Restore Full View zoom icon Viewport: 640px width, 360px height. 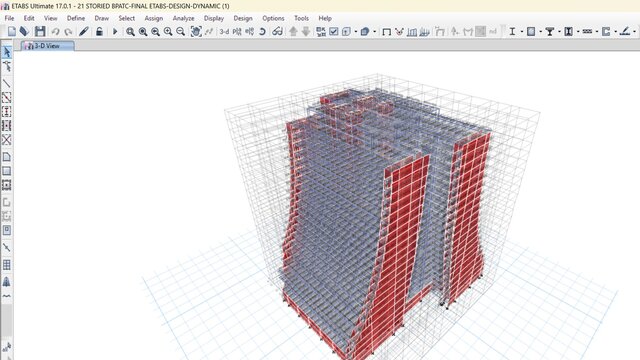(x=143, y=31)
